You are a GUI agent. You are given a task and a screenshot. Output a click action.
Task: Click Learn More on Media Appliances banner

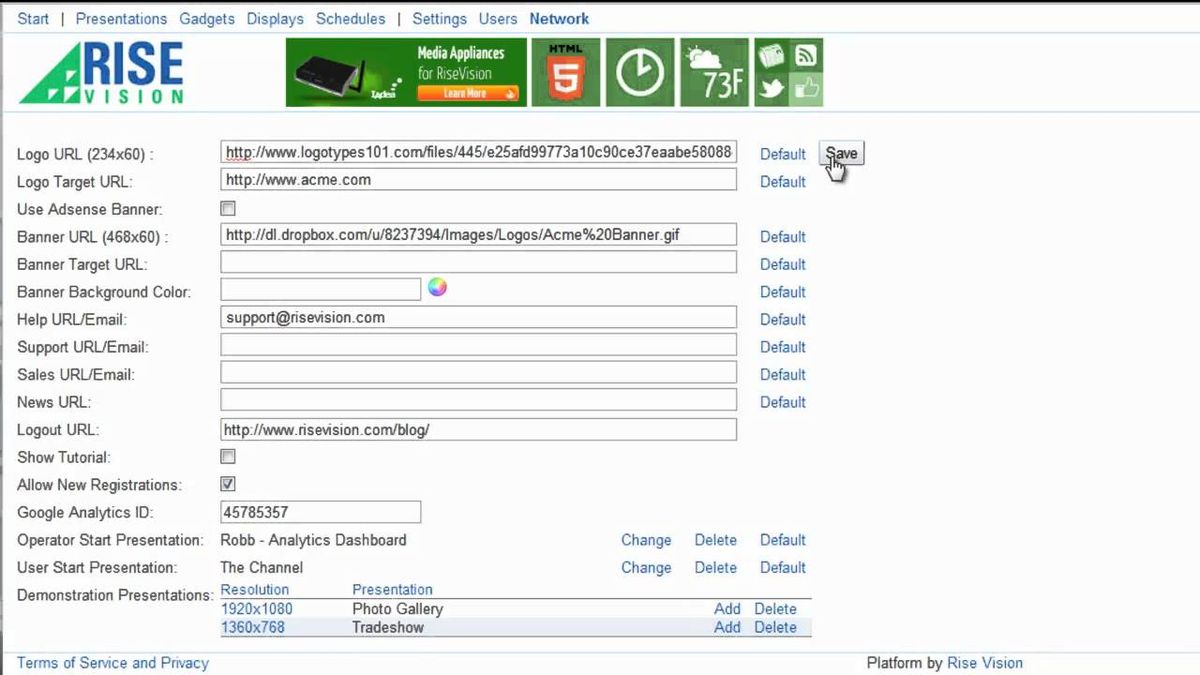pyautogui.click(x=466, y=93)
